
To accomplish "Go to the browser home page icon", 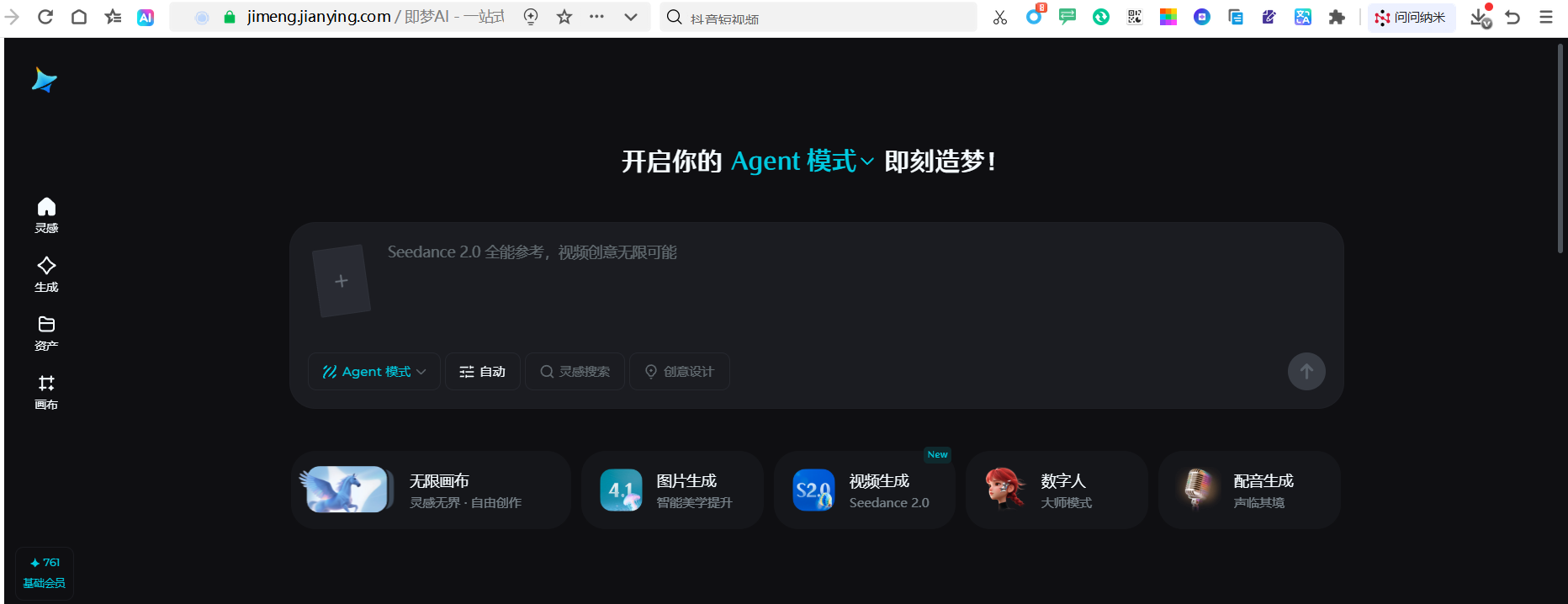I will (79, 17).
